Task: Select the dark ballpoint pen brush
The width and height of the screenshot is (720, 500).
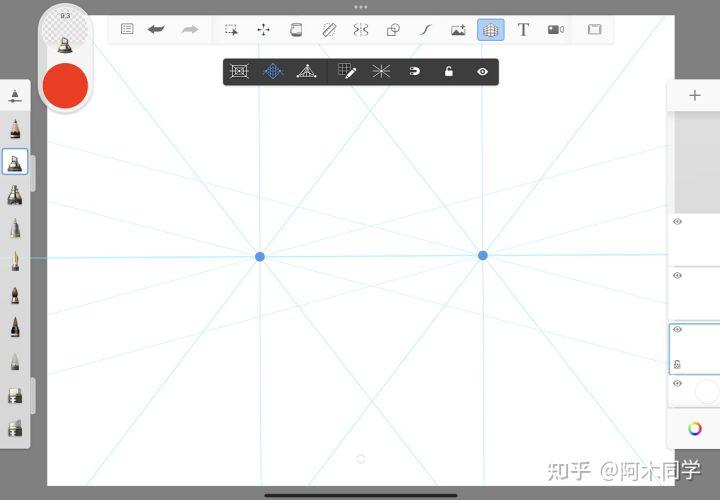Action: coord(15,327)
